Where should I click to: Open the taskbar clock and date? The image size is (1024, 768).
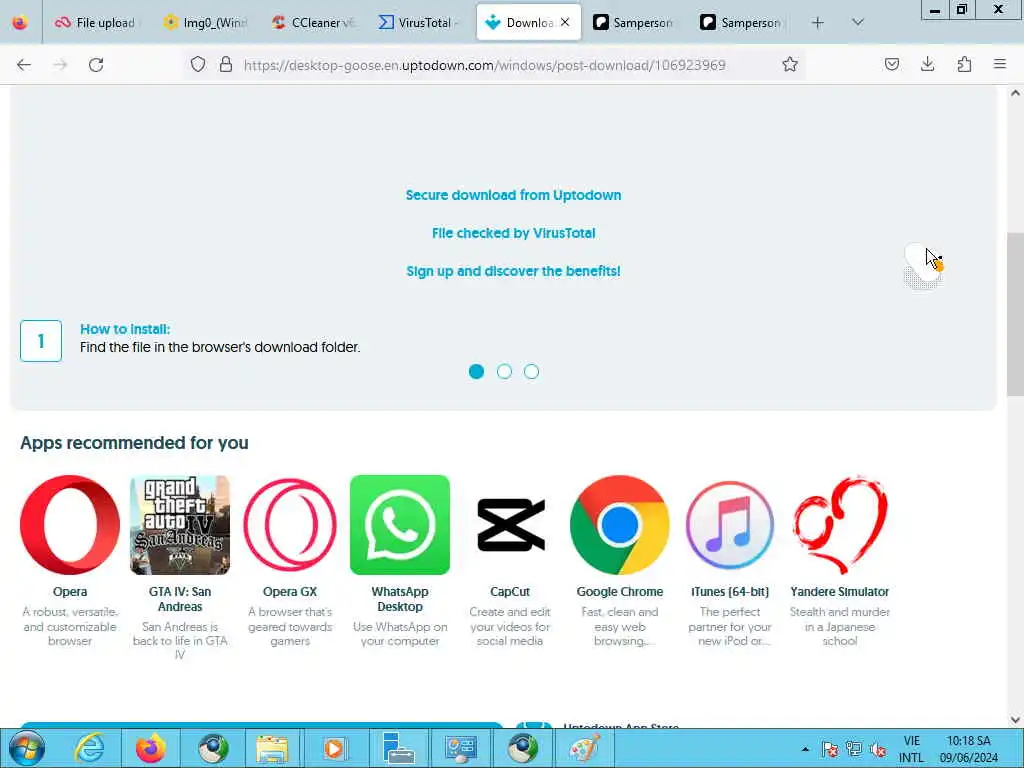click(969, 749)
